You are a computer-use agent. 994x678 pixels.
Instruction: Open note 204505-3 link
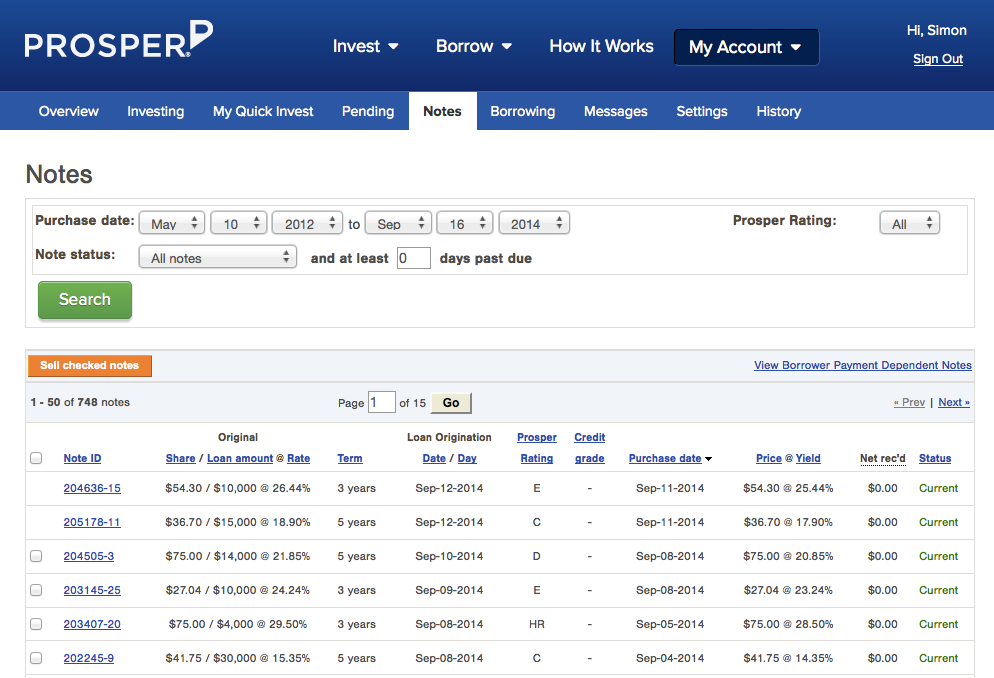tap(89, 556)
